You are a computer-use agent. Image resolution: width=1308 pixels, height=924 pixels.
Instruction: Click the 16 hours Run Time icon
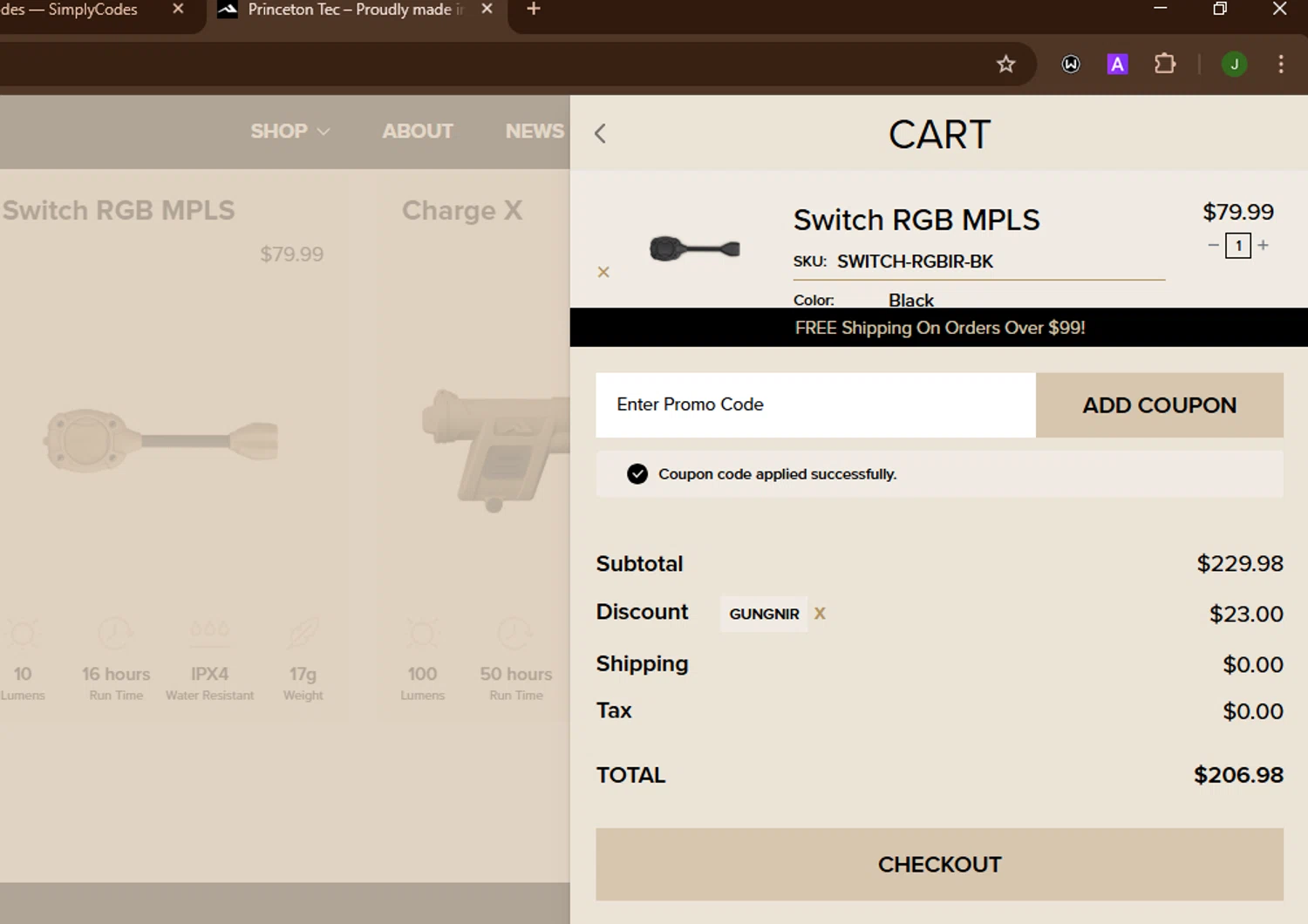tap(116, 634)
